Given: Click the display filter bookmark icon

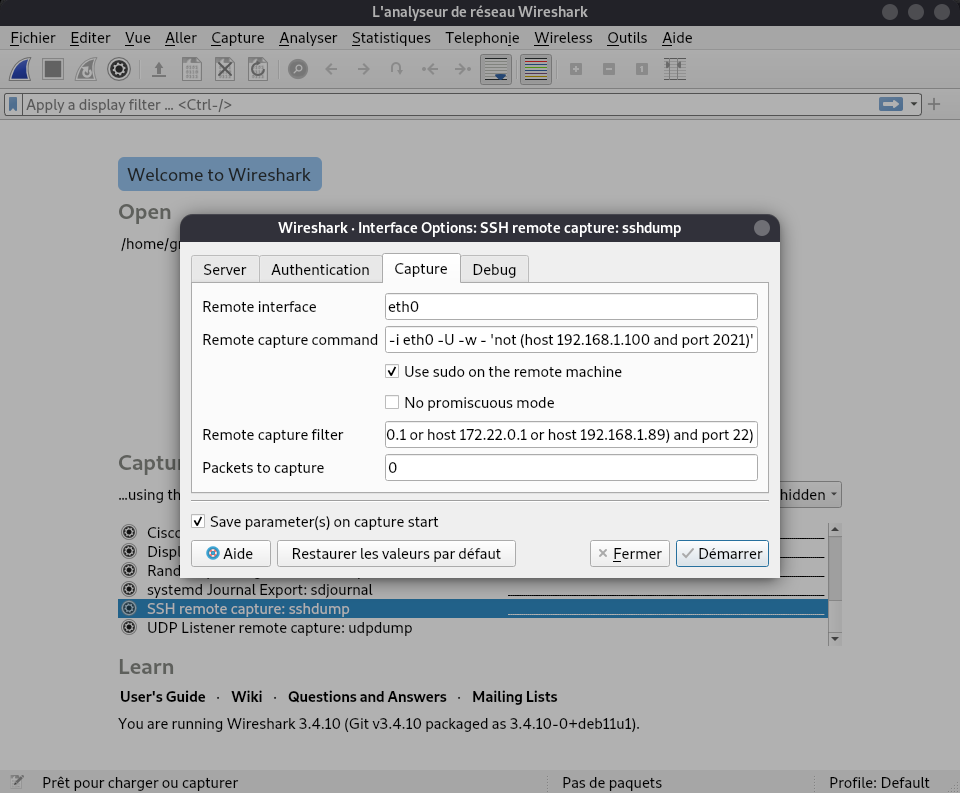Looking at the screenshot, I should pos(13,104).
